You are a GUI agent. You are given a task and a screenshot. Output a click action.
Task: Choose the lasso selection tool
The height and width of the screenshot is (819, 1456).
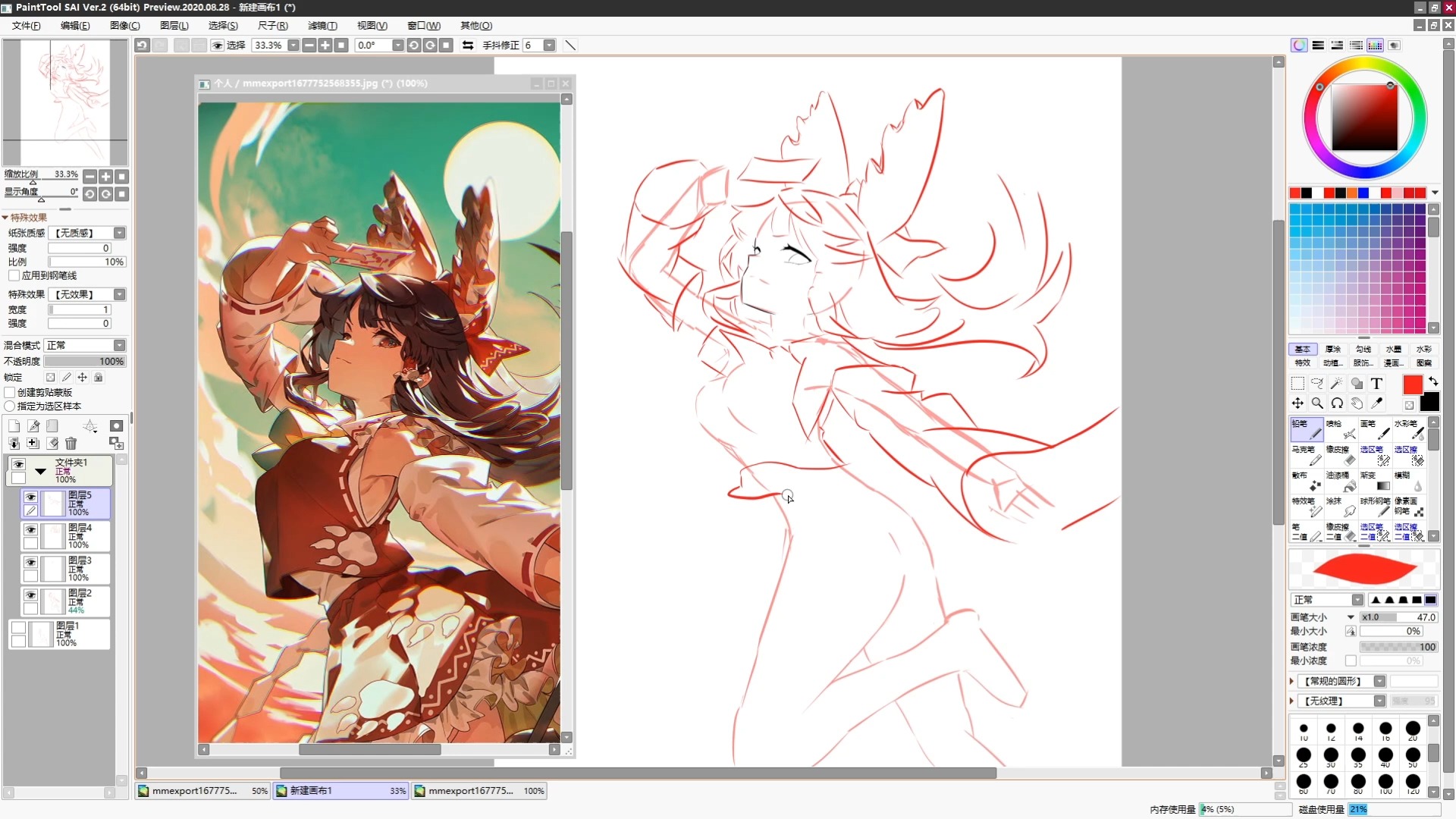[1317, 384]
